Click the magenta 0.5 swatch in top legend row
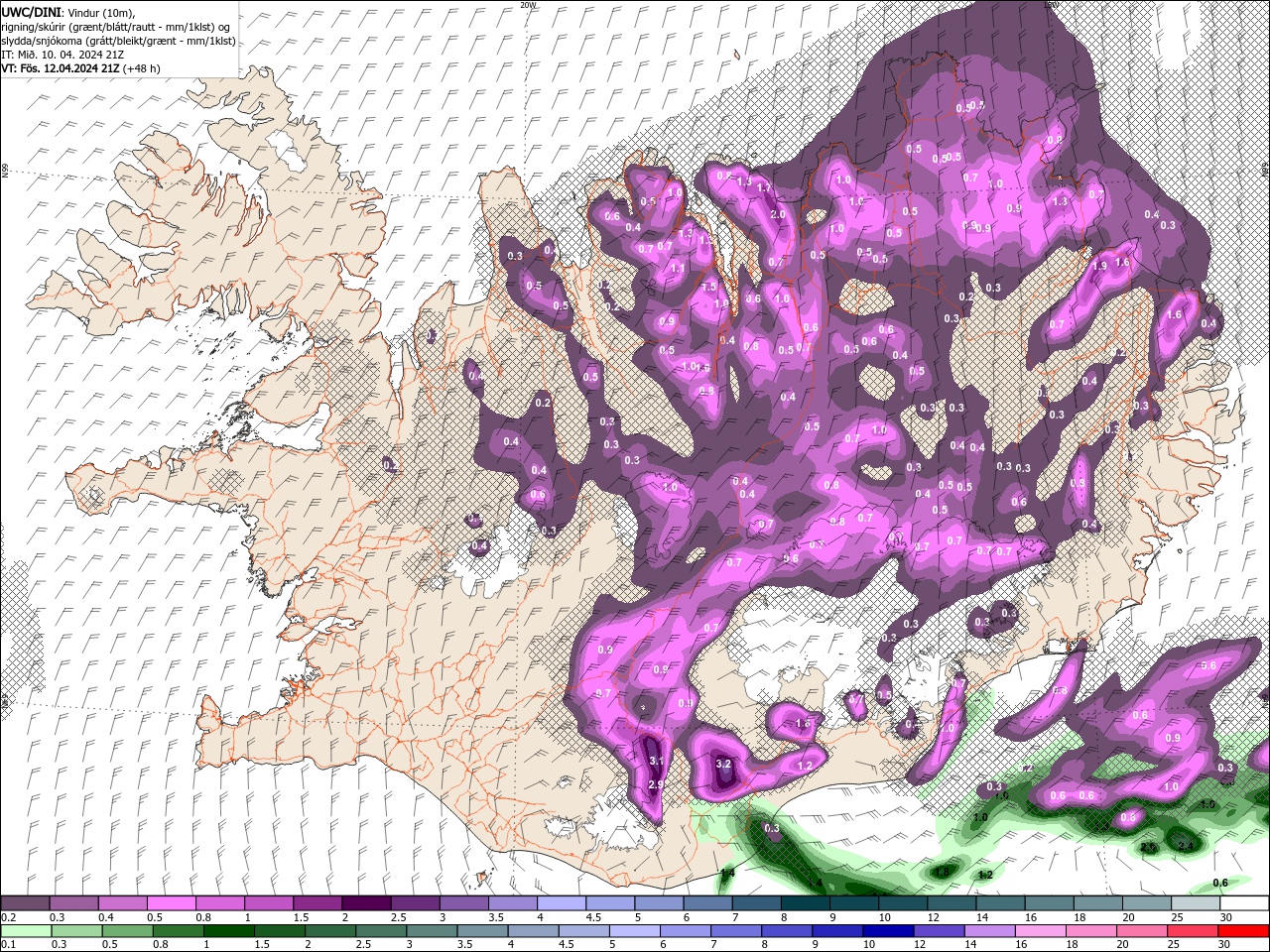Image resolution: width=1270 pixels, height=952 pixels. tap(171, 903)
